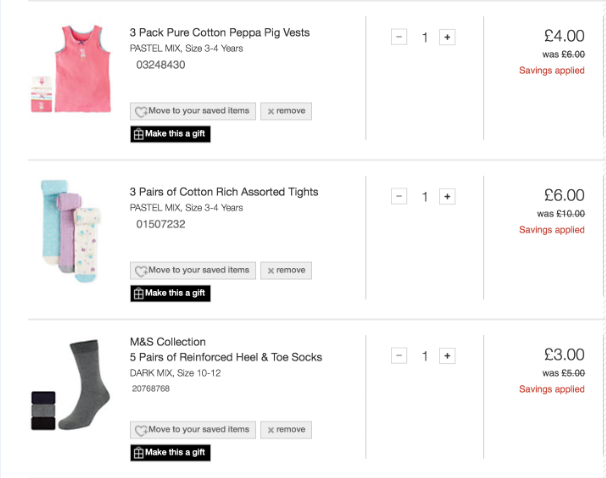Decrease quantity of Reinforced Heel & Toe Socks
The height and width of the screenshot is (478, 606).
[x=399, y=355]
